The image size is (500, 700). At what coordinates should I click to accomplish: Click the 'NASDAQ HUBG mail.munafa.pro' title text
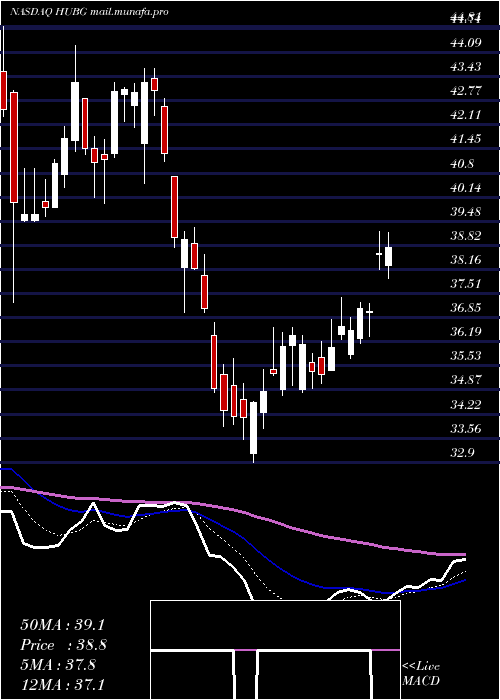[x=89, y=12]
